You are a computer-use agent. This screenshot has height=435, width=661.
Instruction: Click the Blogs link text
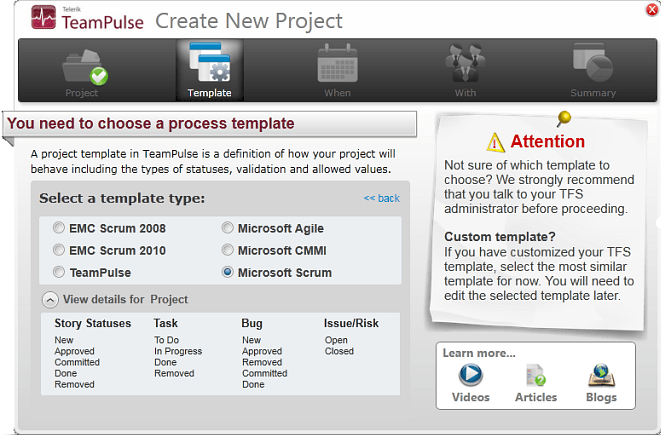(x=602, y=397)
